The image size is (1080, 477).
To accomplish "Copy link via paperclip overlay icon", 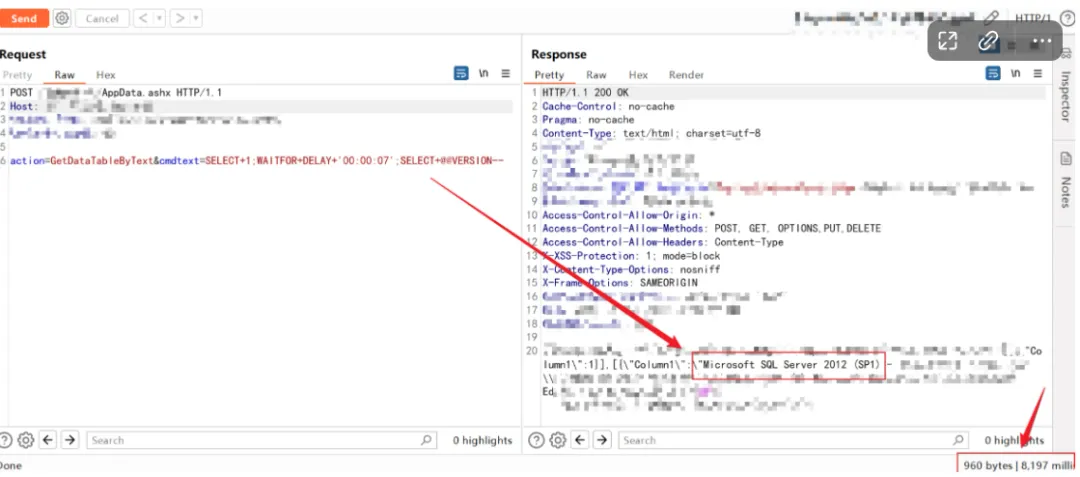I will (988, 41).
